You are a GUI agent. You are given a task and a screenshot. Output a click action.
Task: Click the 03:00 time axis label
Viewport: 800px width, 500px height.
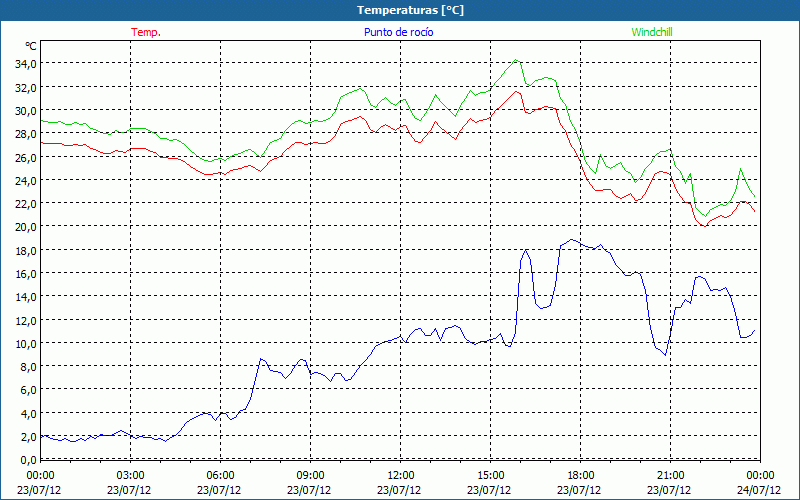tap(131, 475)
